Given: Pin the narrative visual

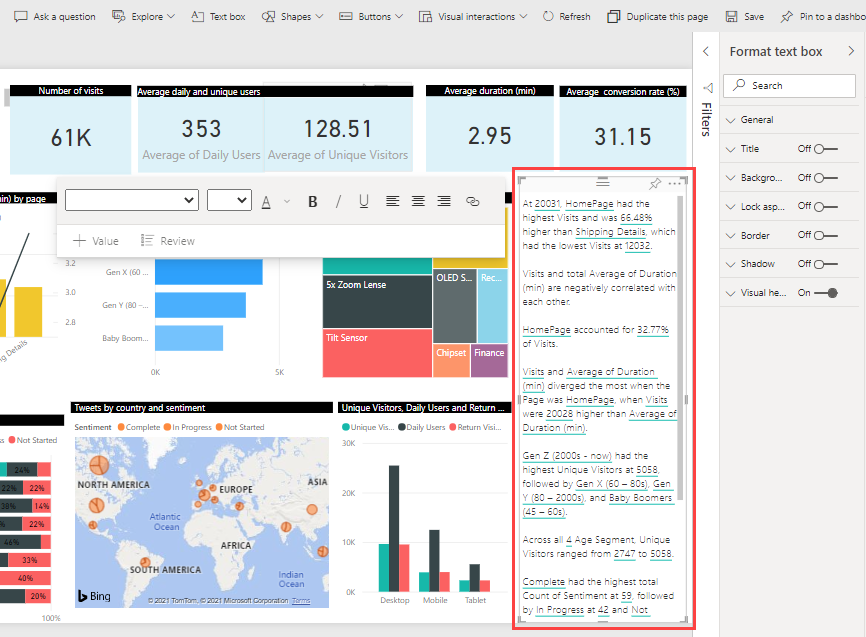Looking at the screenshot, I should 655,183.
